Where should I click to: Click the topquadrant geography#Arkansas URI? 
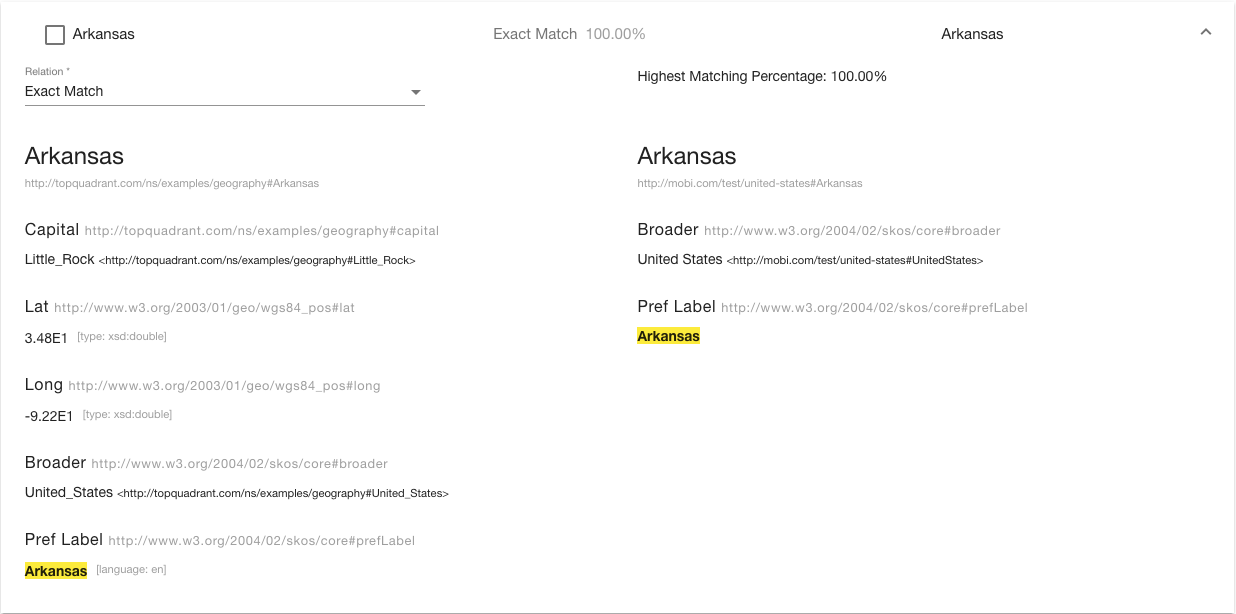(172, 184)
